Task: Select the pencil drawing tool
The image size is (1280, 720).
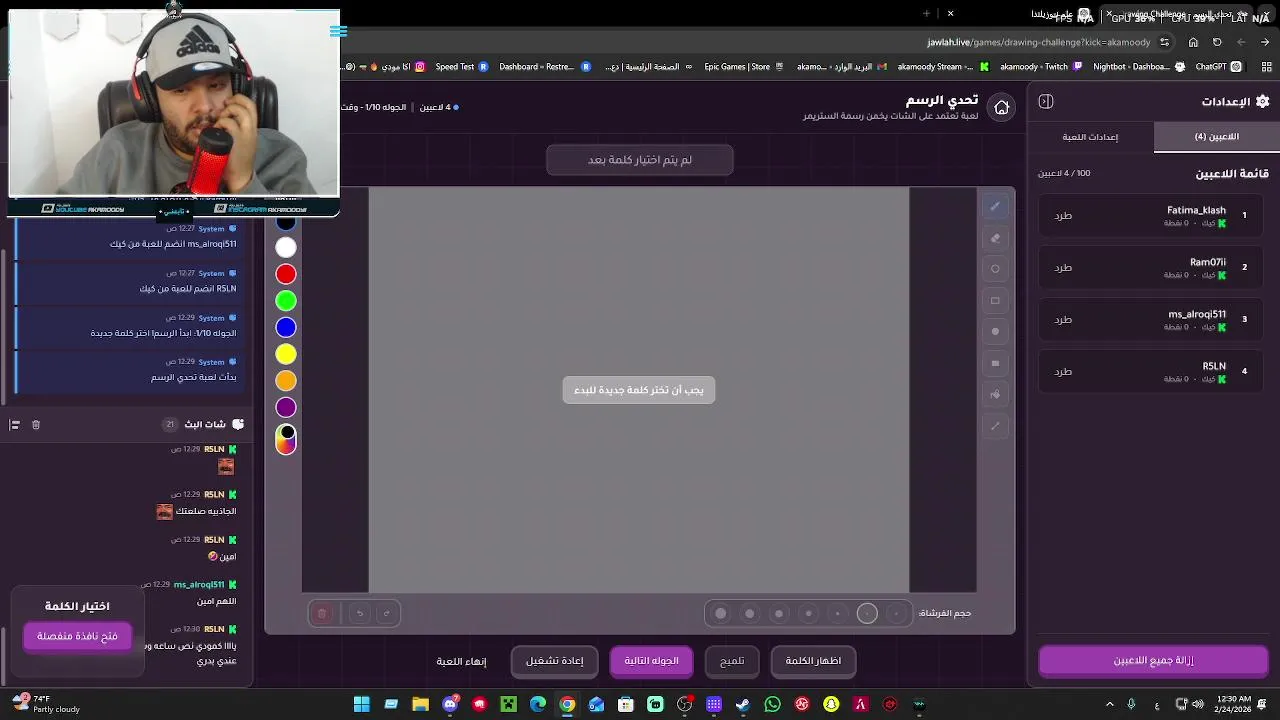Action: click(995, 206)
